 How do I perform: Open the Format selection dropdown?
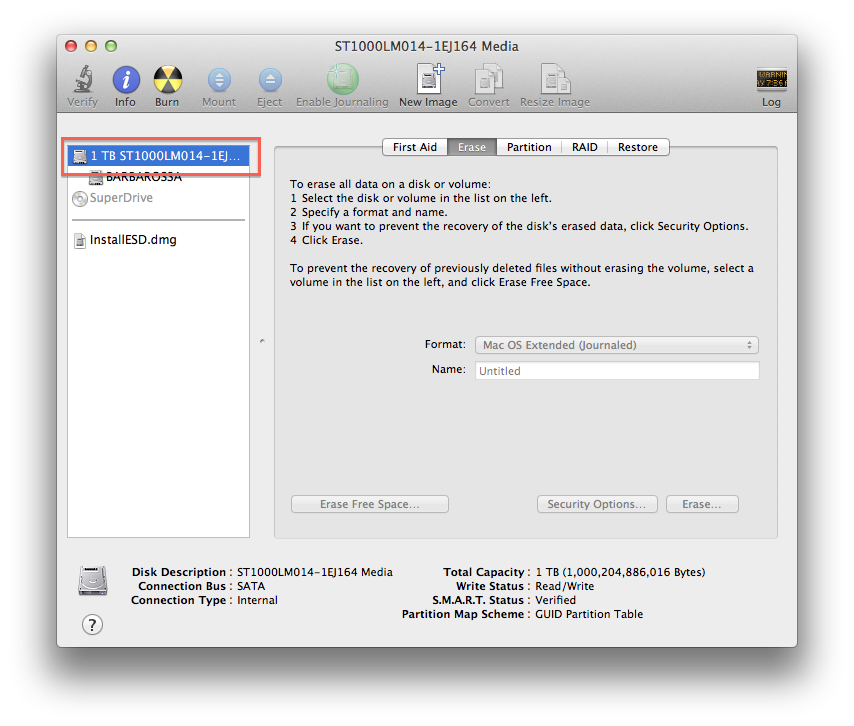pos(616,344)
